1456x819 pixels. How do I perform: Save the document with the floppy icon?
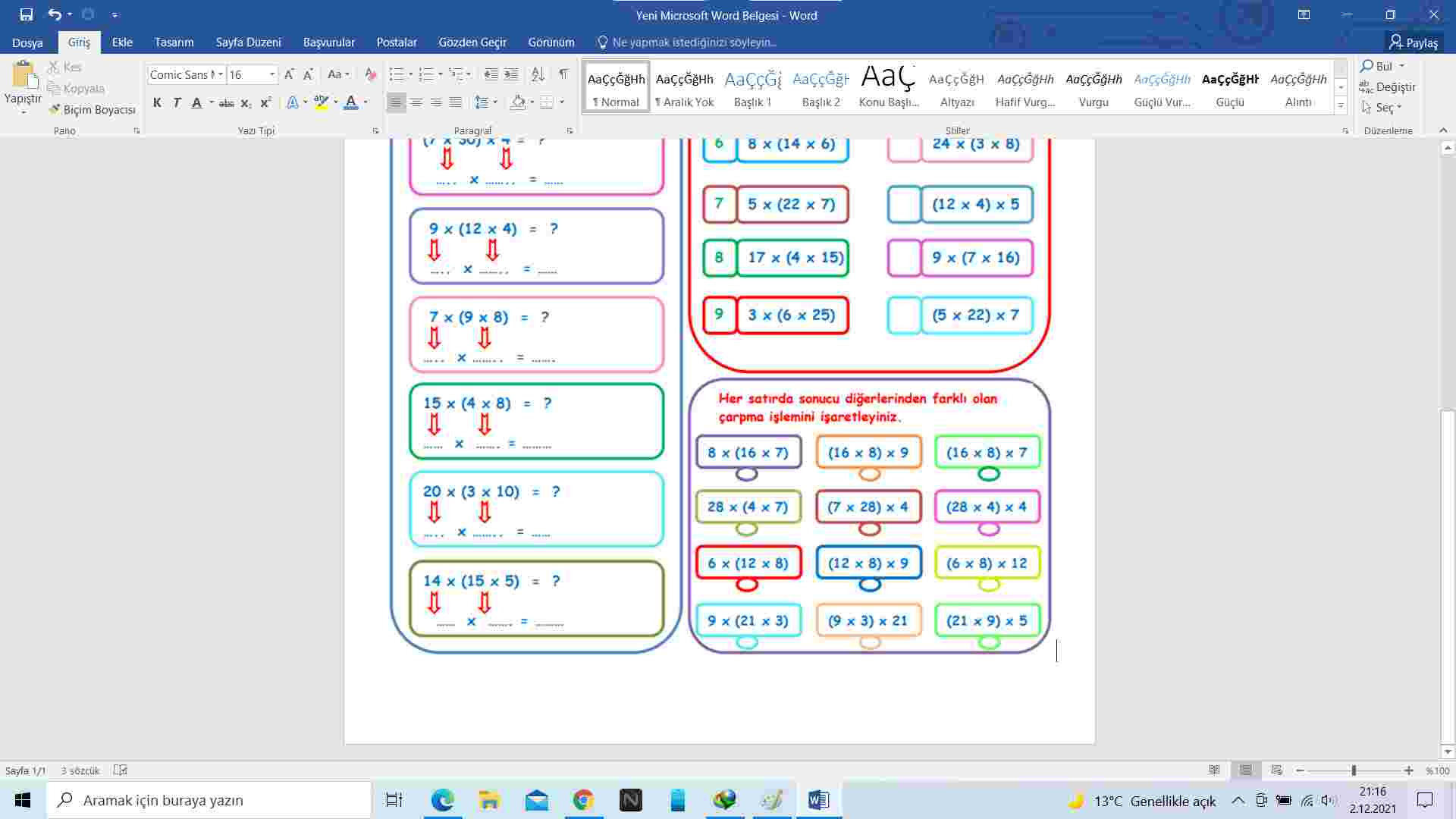tap(27, 14)
